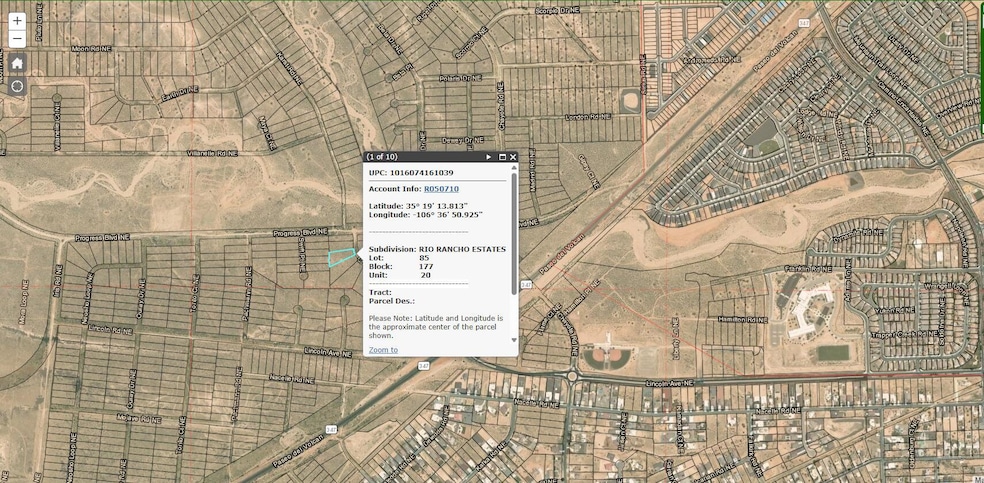This screenshot has height=483, width=984.
Task: Click the "Please Note" disclaimer text
Action: 436,327
